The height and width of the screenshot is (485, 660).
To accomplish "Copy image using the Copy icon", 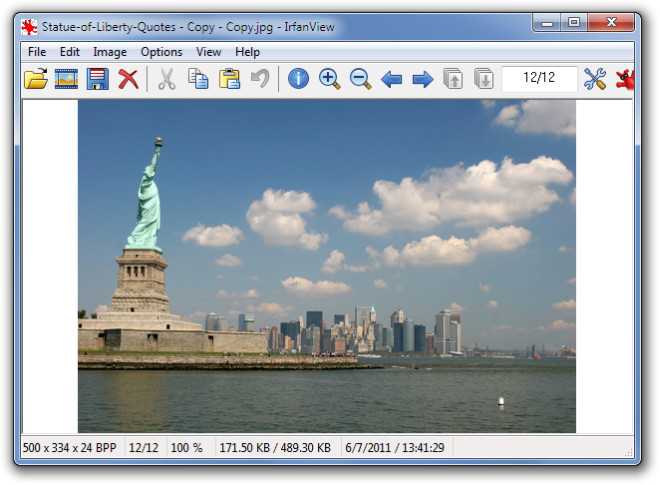I will (x=198, y=79).
